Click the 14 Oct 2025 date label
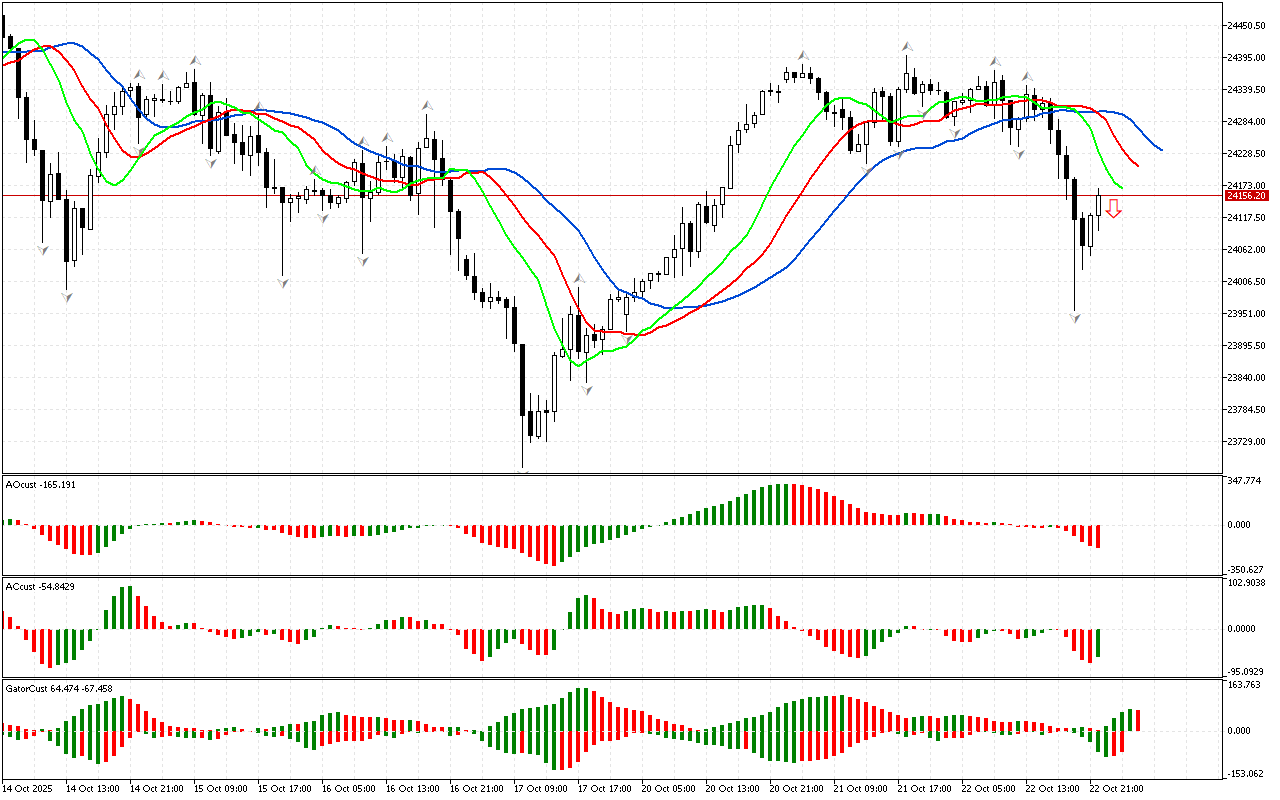The width and height of the screenshot is (1280, 800). click(x=28, y=788)
